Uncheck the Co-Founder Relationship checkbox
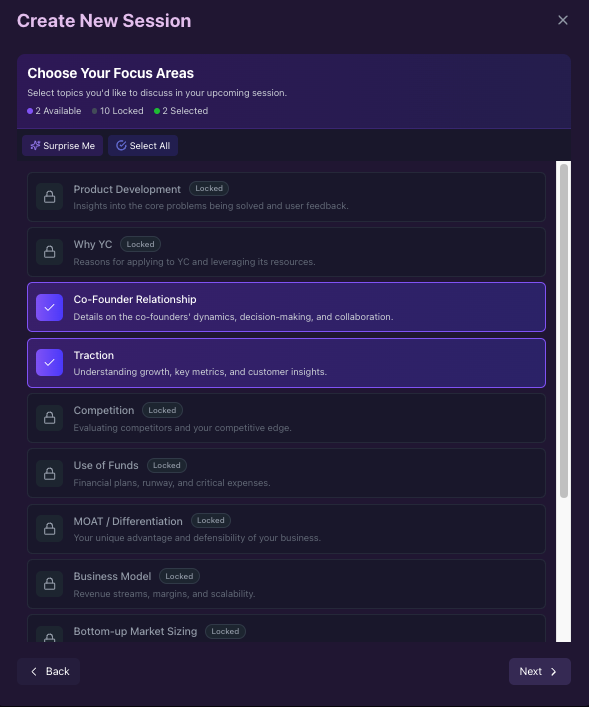The image size is (589, 707). 50,307
